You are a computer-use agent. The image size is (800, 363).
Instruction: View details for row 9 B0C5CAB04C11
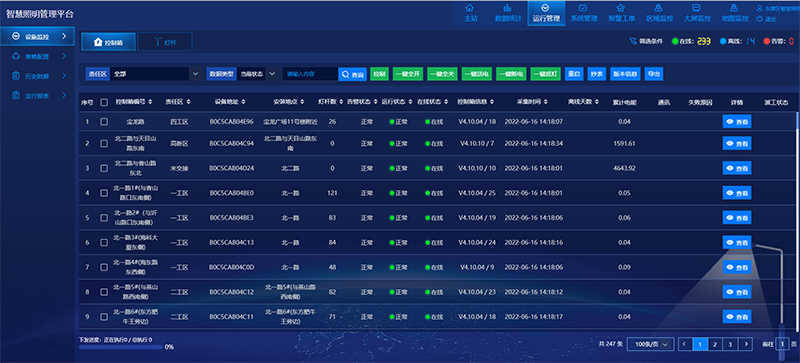pos(737,317)
